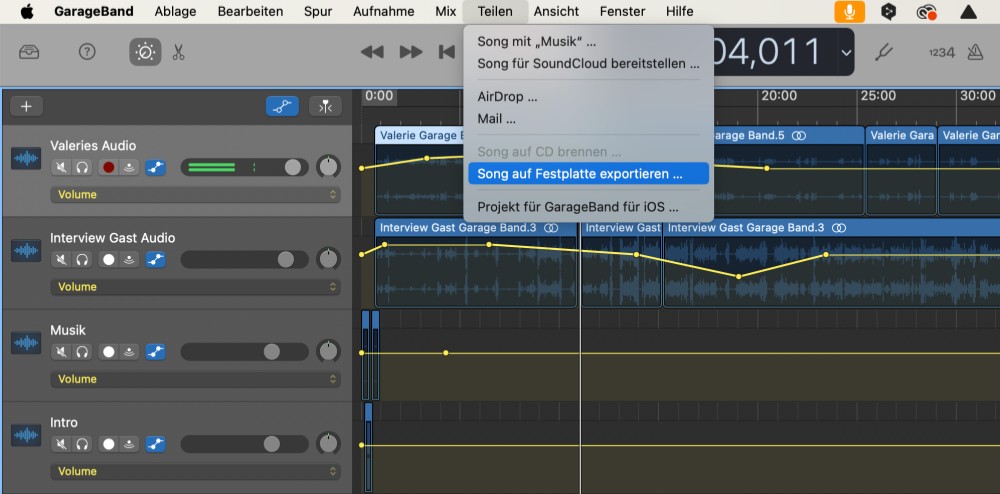
Task: Open the Apple menu
Action: [27, 11]
